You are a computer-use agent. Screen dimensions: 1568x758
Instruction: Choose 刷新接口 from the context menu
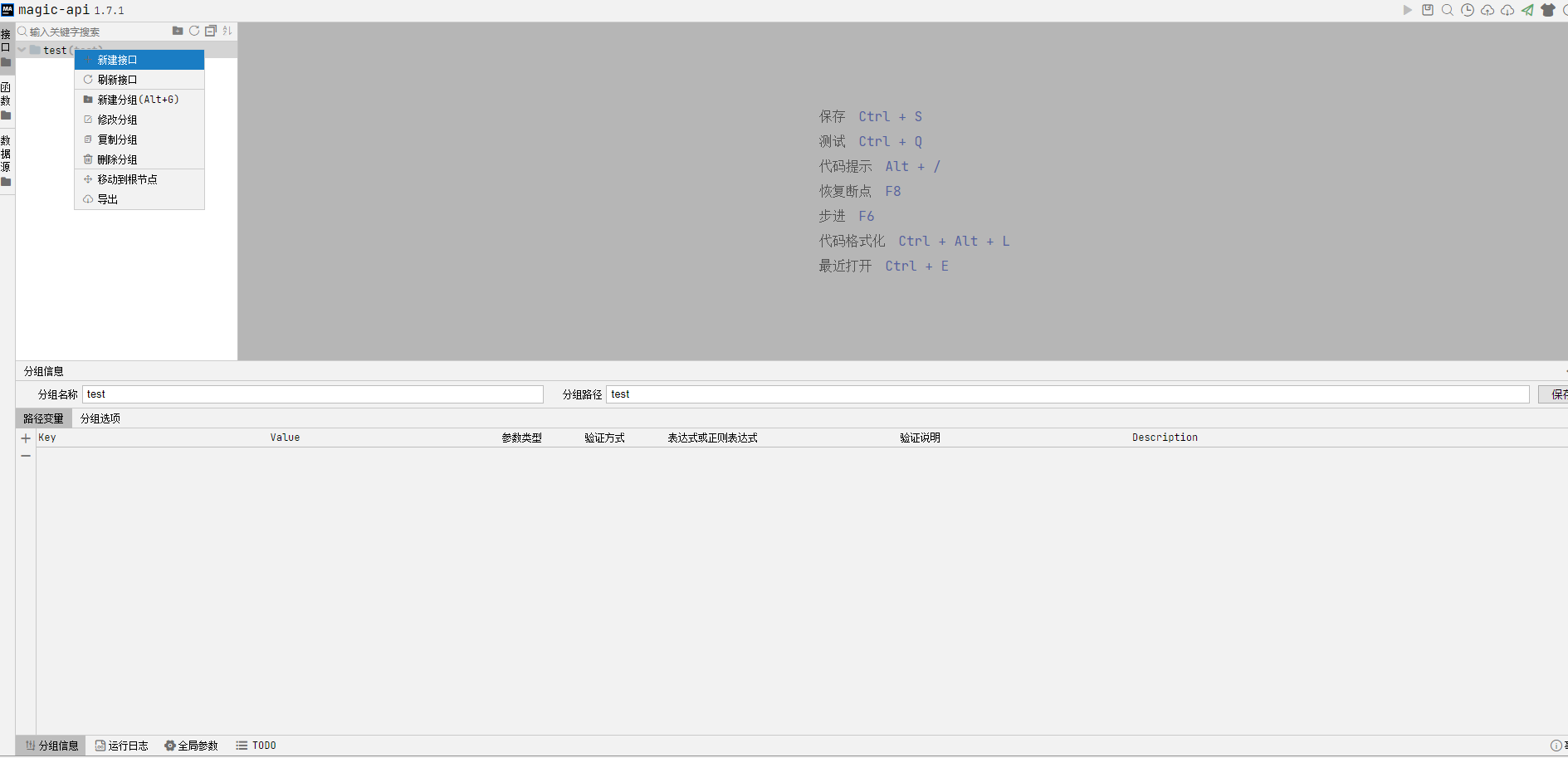click(139, 80)
